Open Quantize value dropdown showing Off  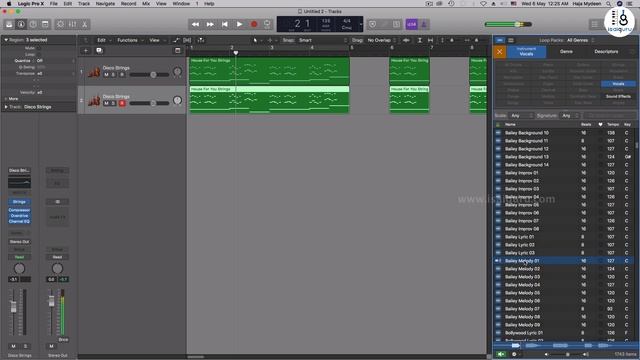55,60
